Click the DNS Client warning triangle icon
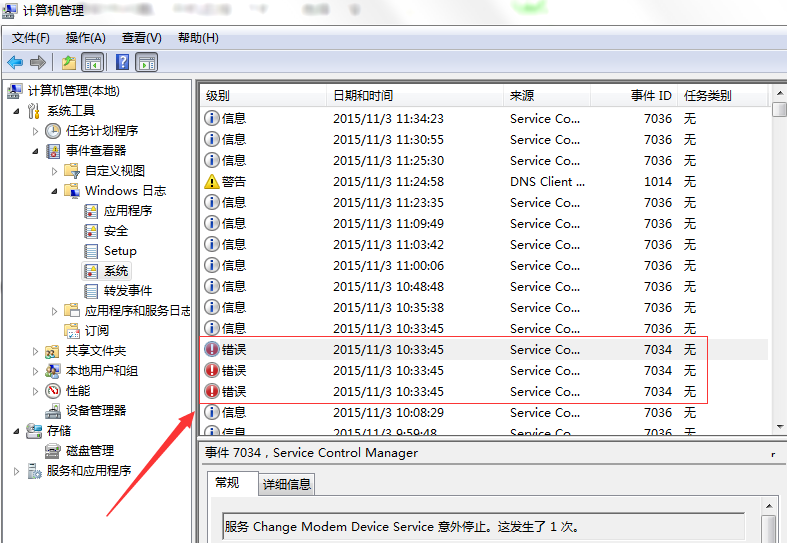The image size is (787, 543). 211,182
